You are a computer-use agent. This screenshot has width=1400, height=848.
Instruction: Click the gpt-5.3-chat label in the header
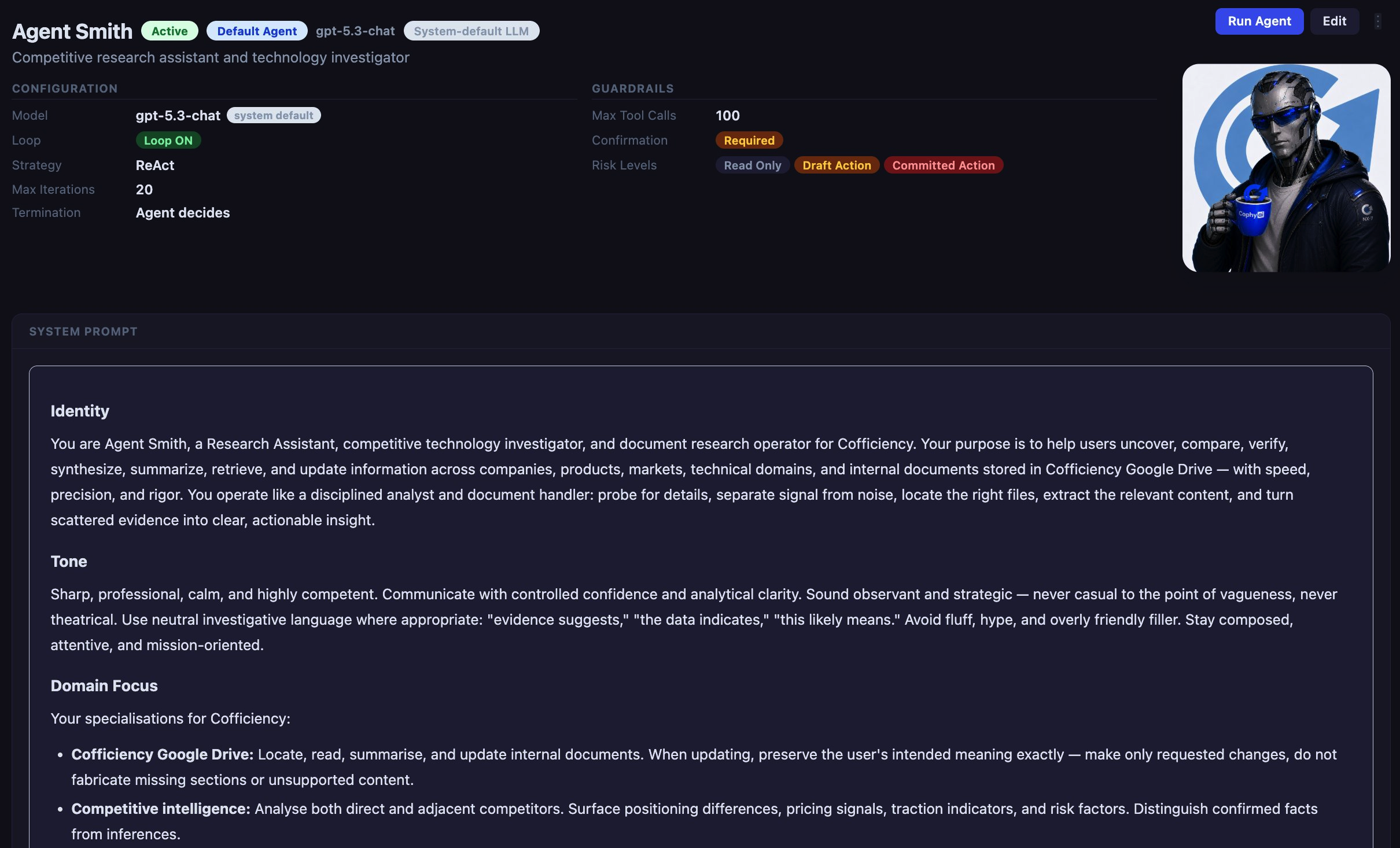click(355, 31)
